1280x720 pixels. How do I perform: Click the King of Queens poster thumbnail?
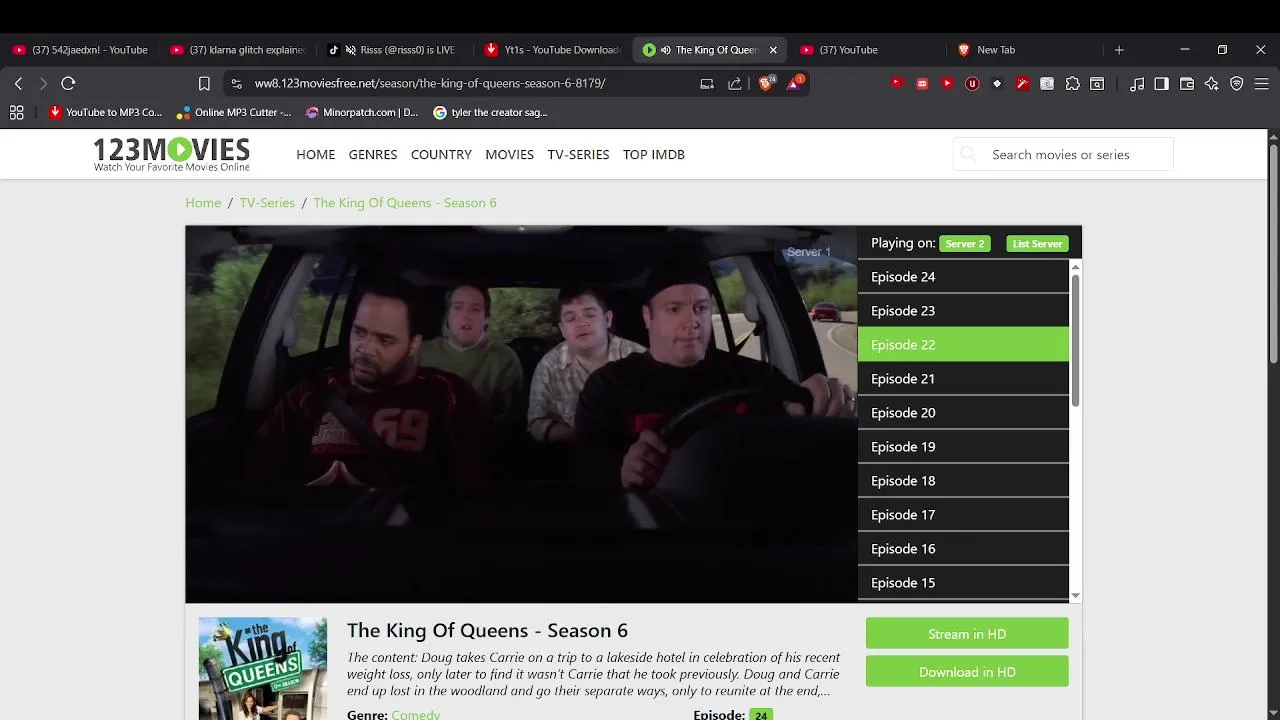click(263, 668)
